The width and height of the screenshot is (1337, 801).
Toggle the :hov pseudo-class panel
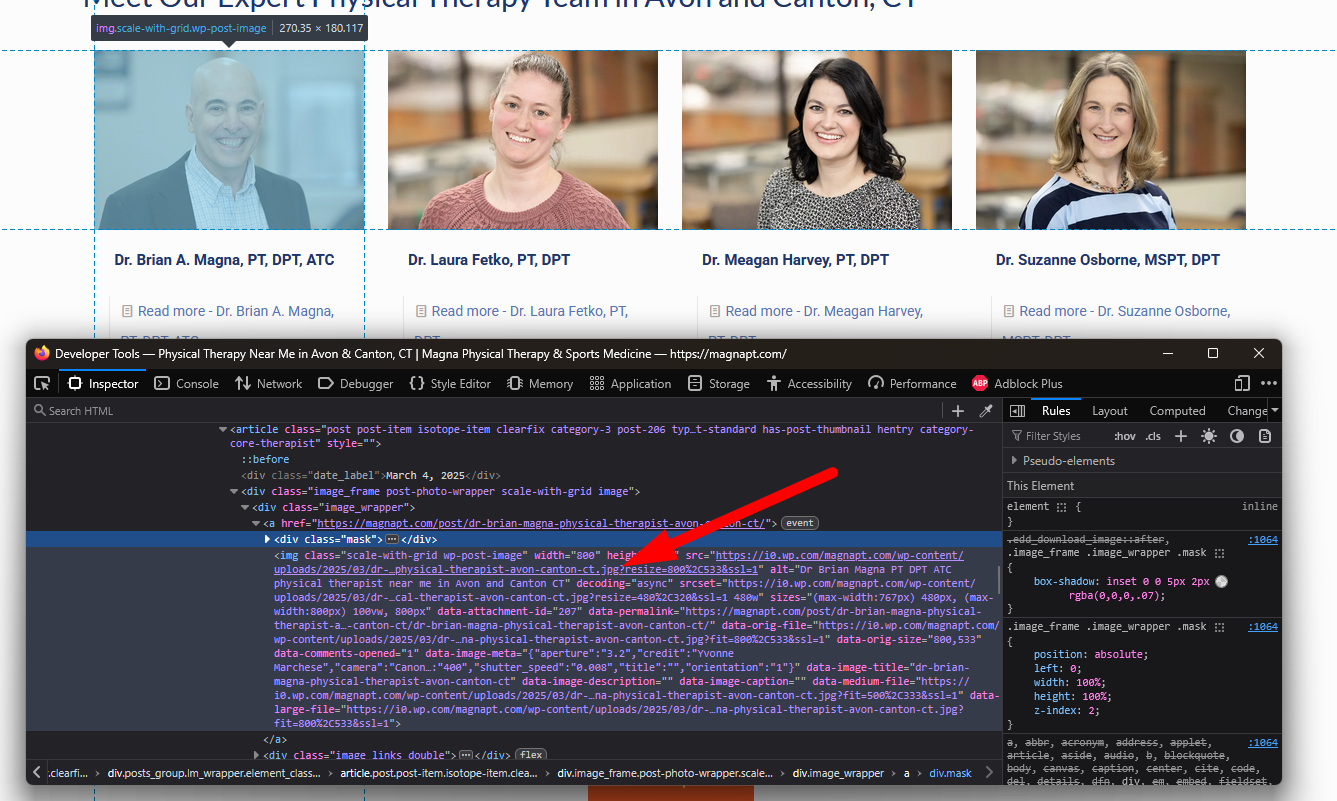(1125, 436)
